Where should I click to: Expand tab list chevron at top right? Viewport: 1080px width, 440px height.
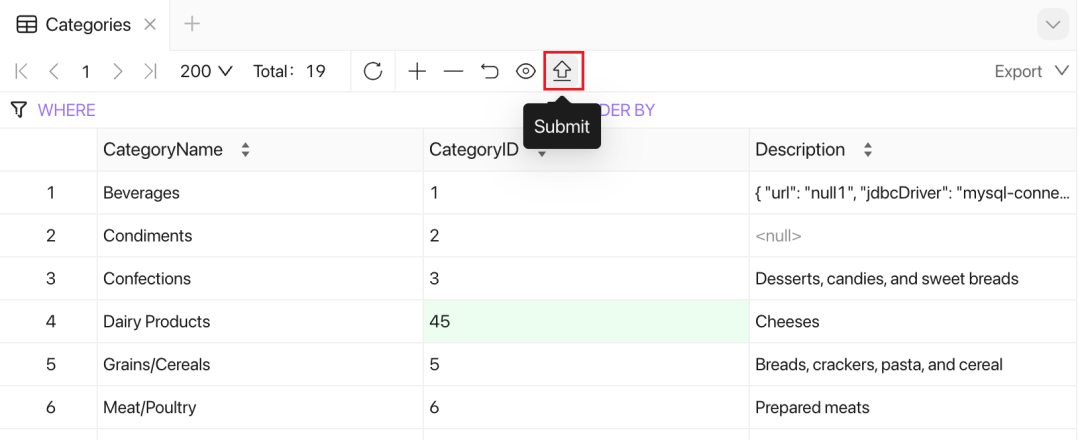click(1053, 25)
